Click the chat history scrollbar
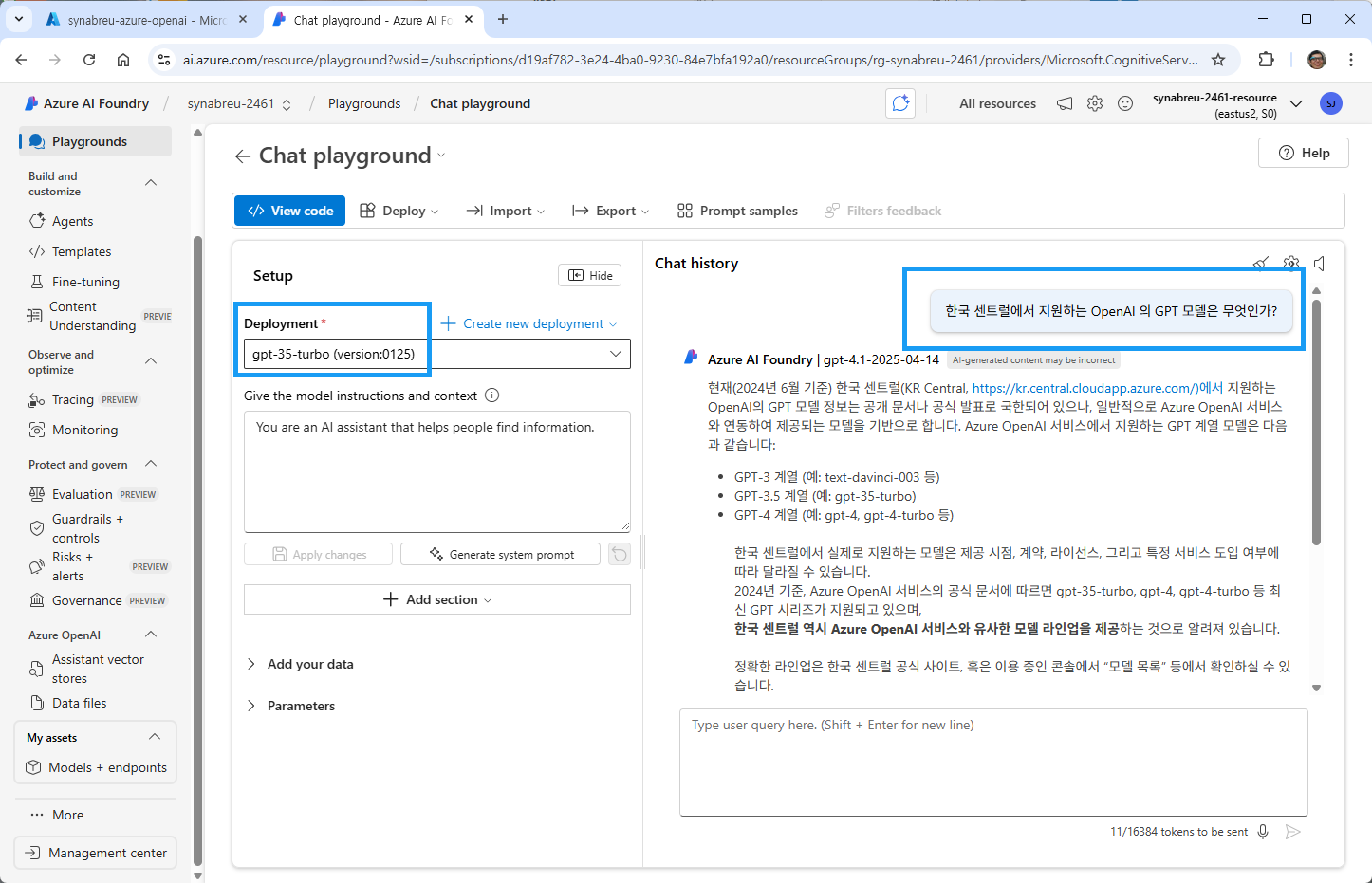The height and width of the screenshot is (883, 1372). (x=1316, y=423)
